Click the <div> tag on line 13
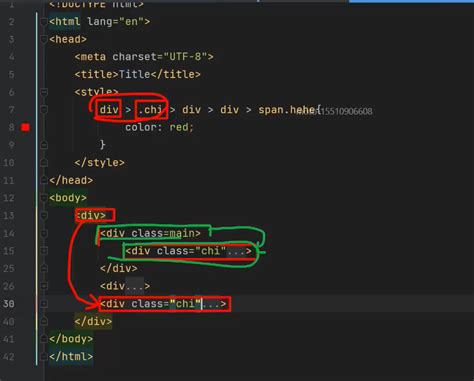The height and width of the screenshot is (381, 474). pyautogui.click(x=90, y=215)
